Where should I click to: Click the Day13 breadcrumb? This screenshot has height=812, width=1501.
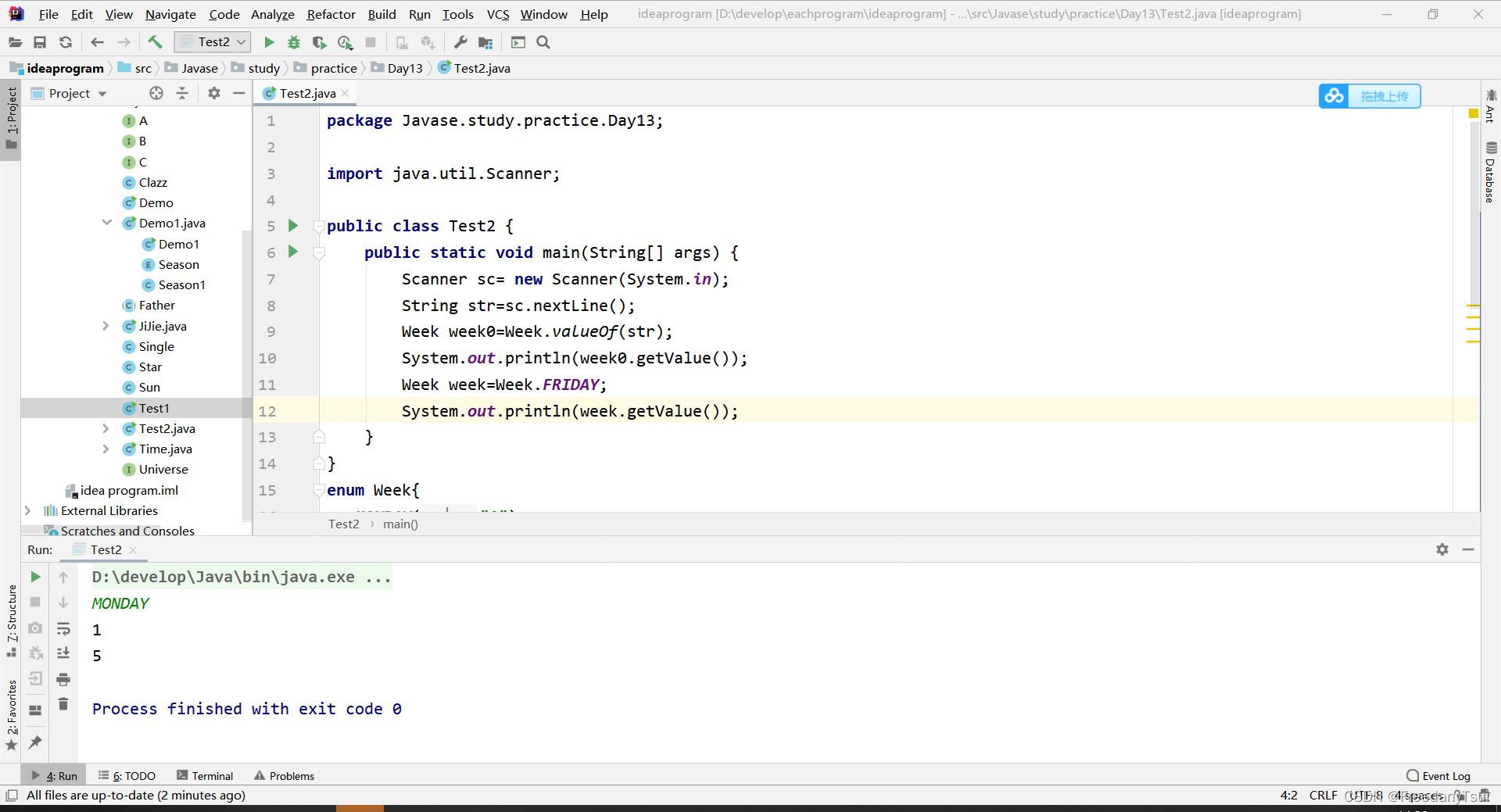pos(396,68)
